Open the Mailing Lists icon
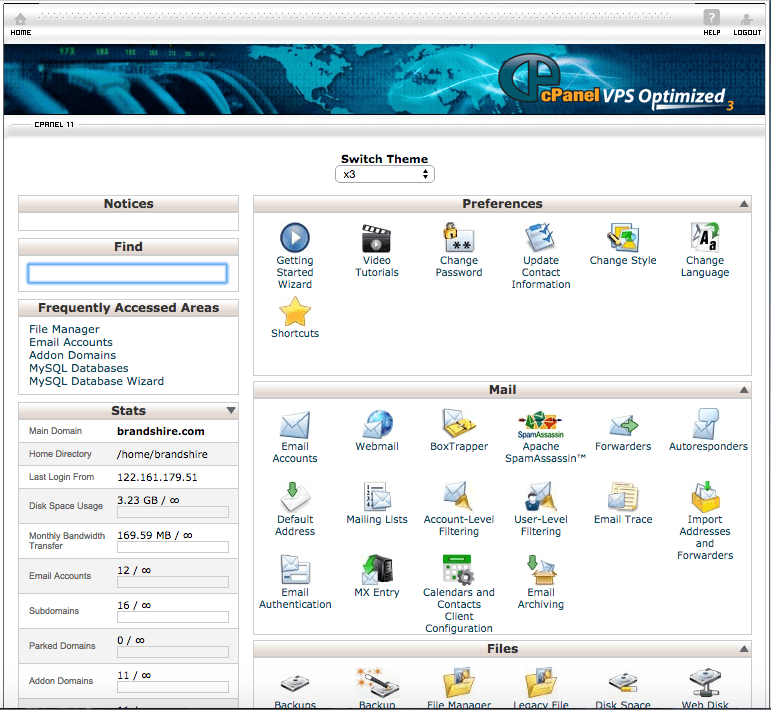This screenshot has width=771, height=710. click(377, 497)
